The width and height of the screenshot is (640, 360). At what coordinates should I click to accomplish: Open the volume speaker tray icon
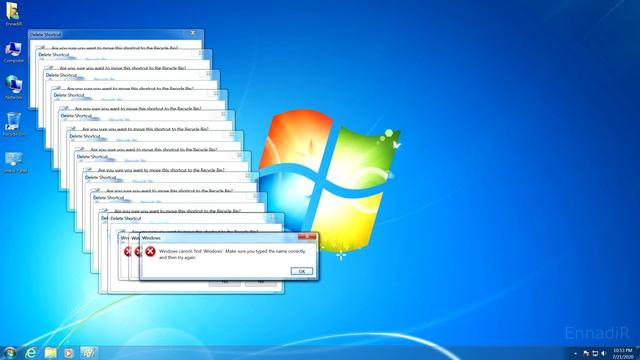604,353
